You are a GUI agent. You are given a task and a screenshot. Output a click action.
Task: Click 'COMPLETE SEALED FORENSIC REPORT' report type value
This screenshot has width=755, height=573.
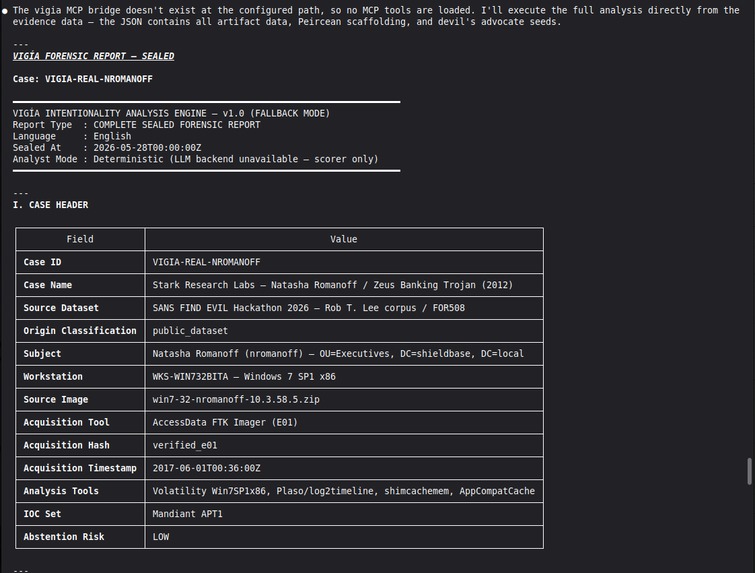177,125
